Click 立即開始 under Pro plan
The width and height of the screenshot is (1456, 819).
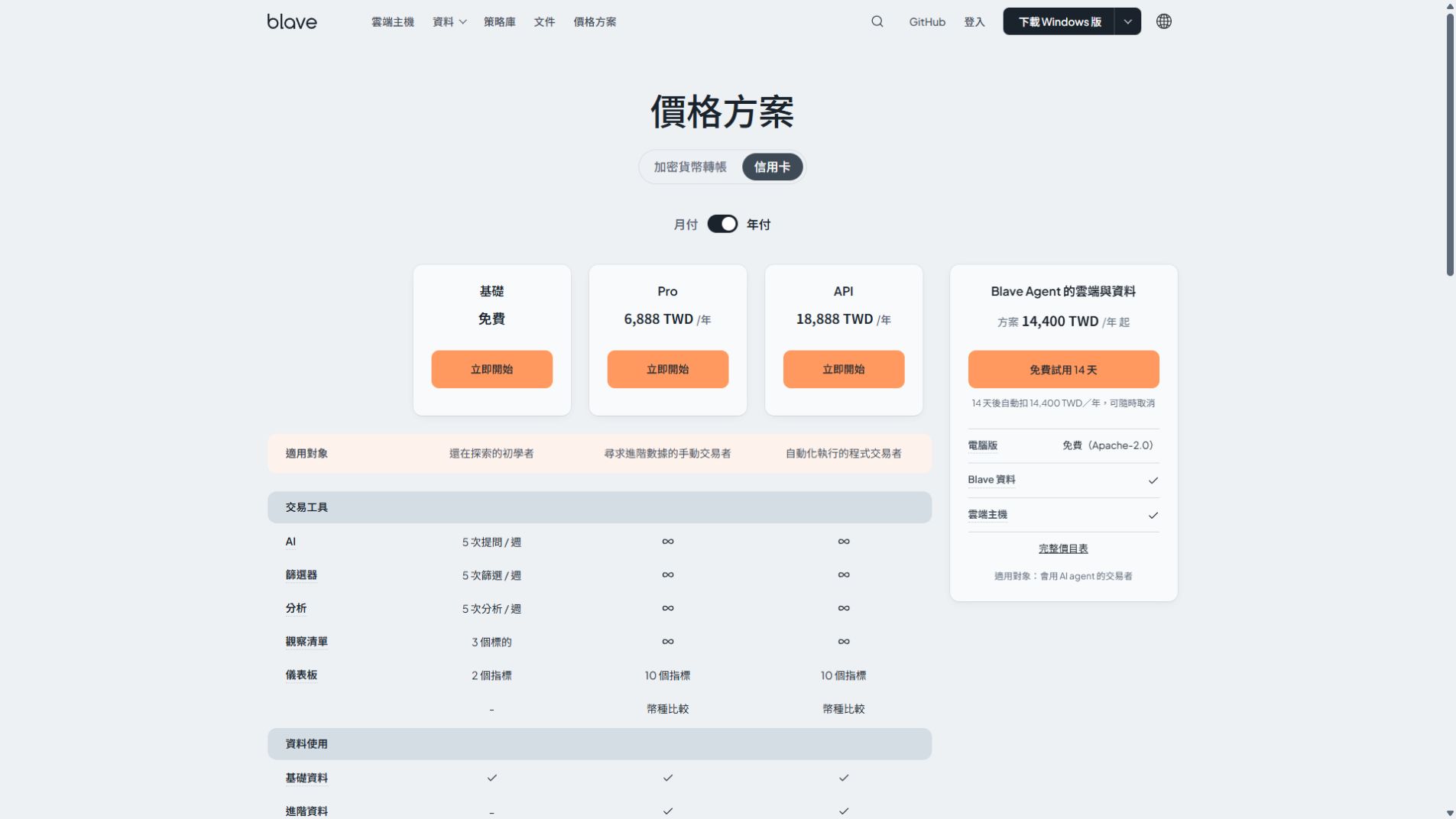pos(667,369)
